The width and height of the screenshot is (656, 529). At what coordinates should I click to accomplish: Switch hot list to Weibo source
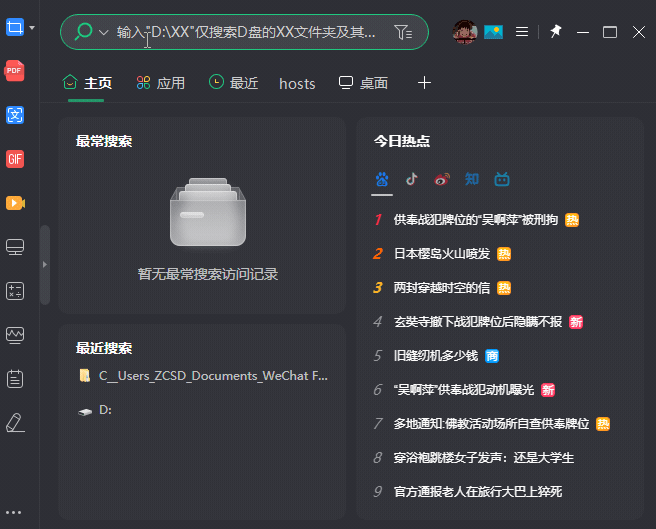click(442, 180)
